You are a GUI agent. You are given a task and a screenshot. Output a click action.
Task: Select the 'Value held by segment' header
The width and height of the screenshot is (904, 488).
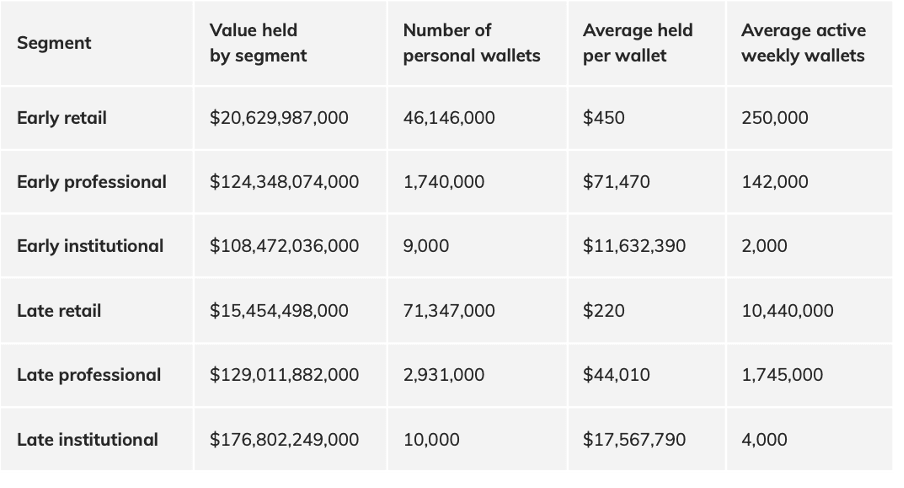258,43
